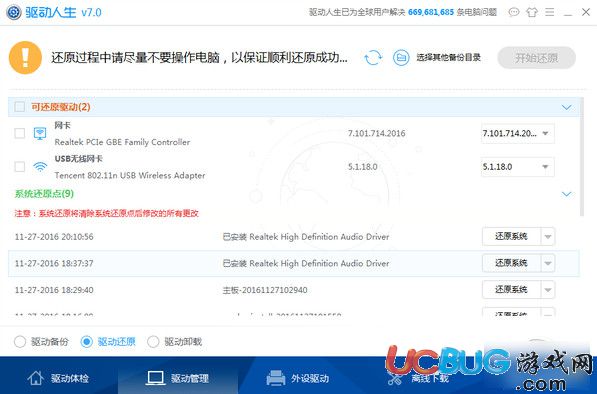597x394 pixels.
Task: Open the skin shirt icon
Action: 532,13
